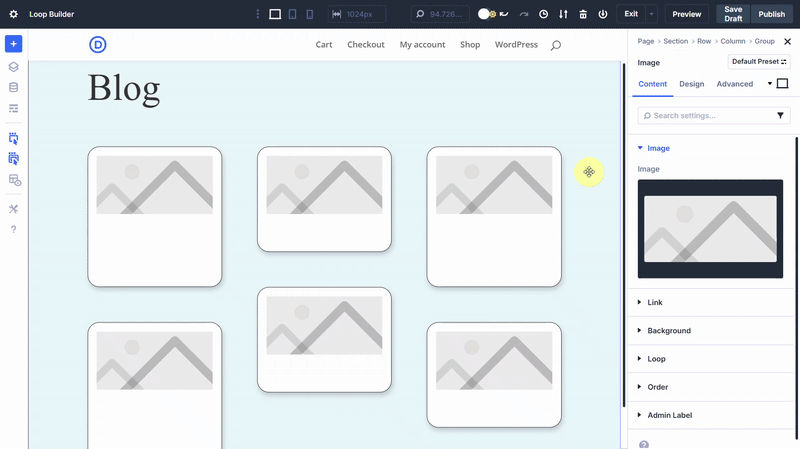This screenshot has width=800, height=449.
Task: Click Column in the breadcrumb
Action: pyautogui.click(x=733, y=41)
